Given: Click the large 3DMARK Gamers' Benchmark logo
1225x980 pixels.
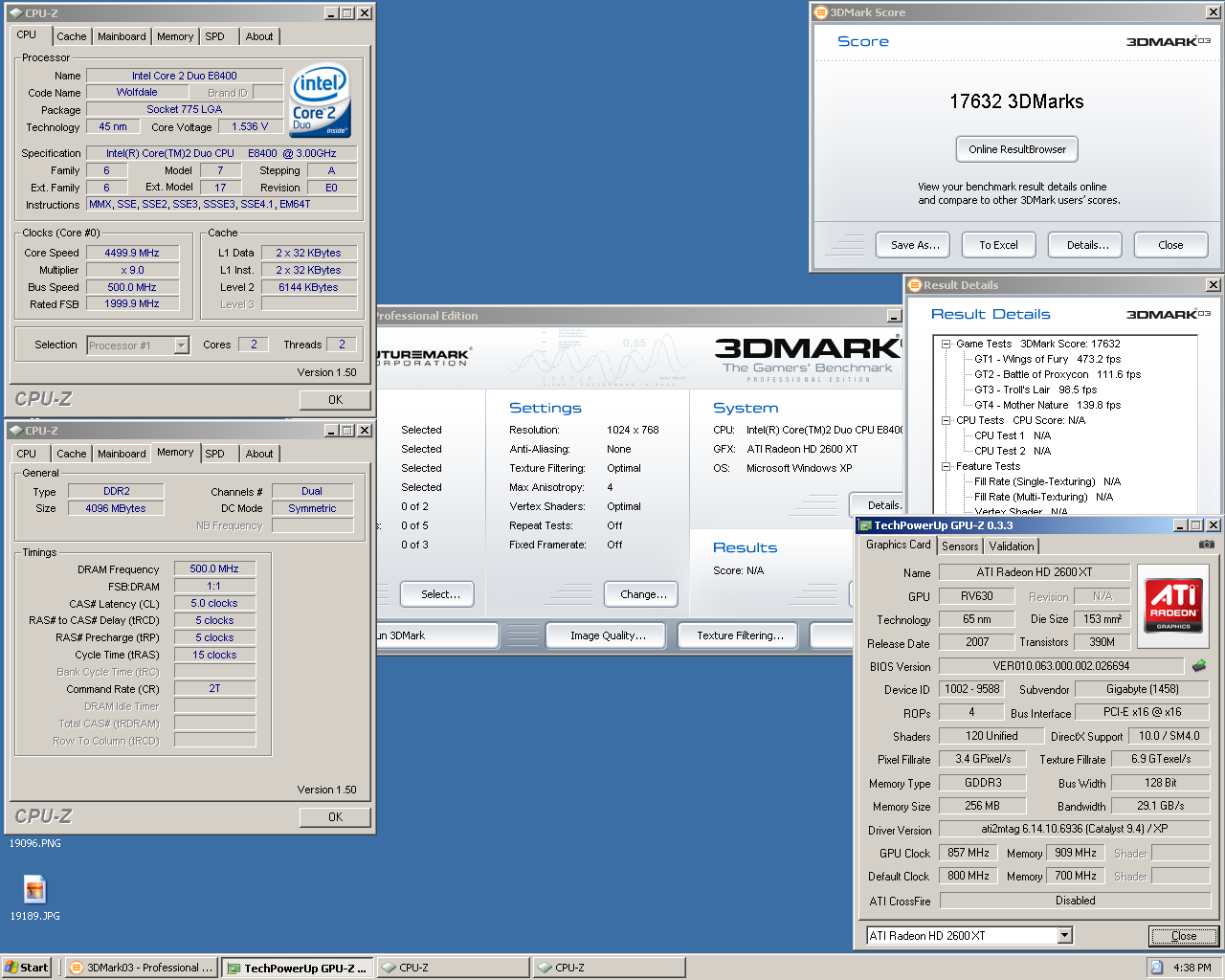Looking at the screenshot, I should click(x=807, y=358).
